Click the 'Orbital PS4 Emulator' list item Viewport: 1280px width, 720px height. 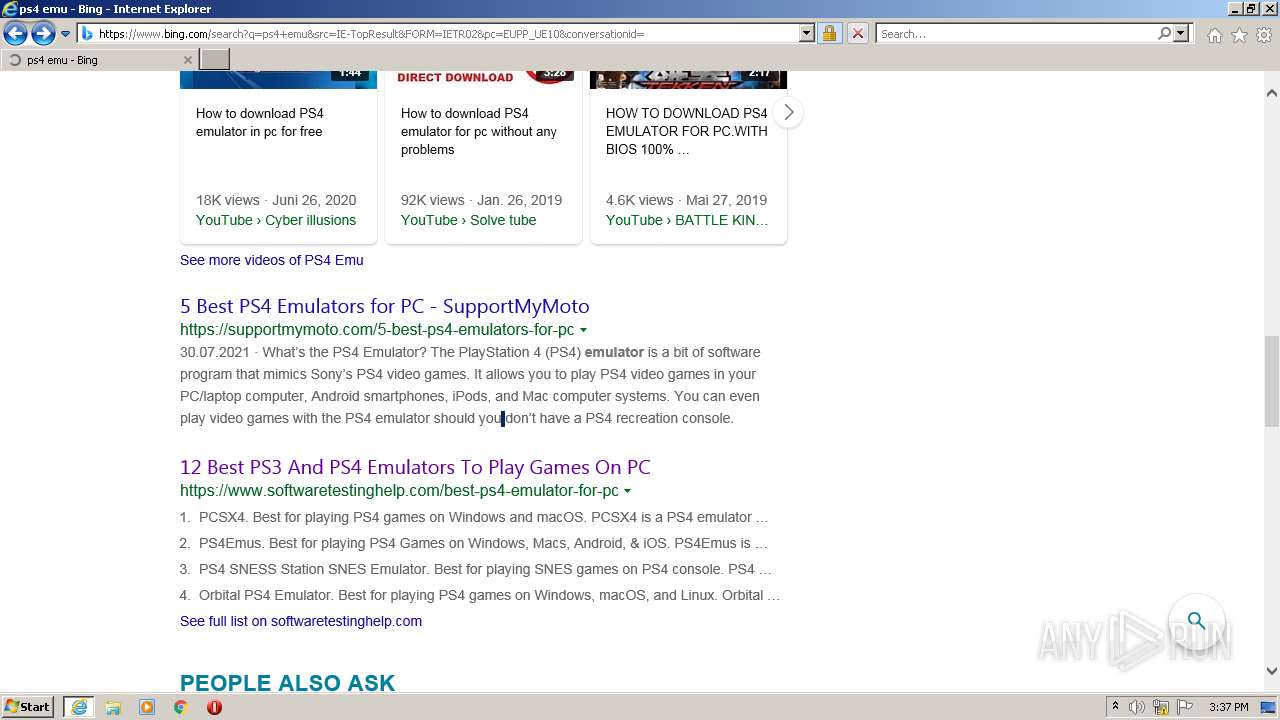coord(490,595)
